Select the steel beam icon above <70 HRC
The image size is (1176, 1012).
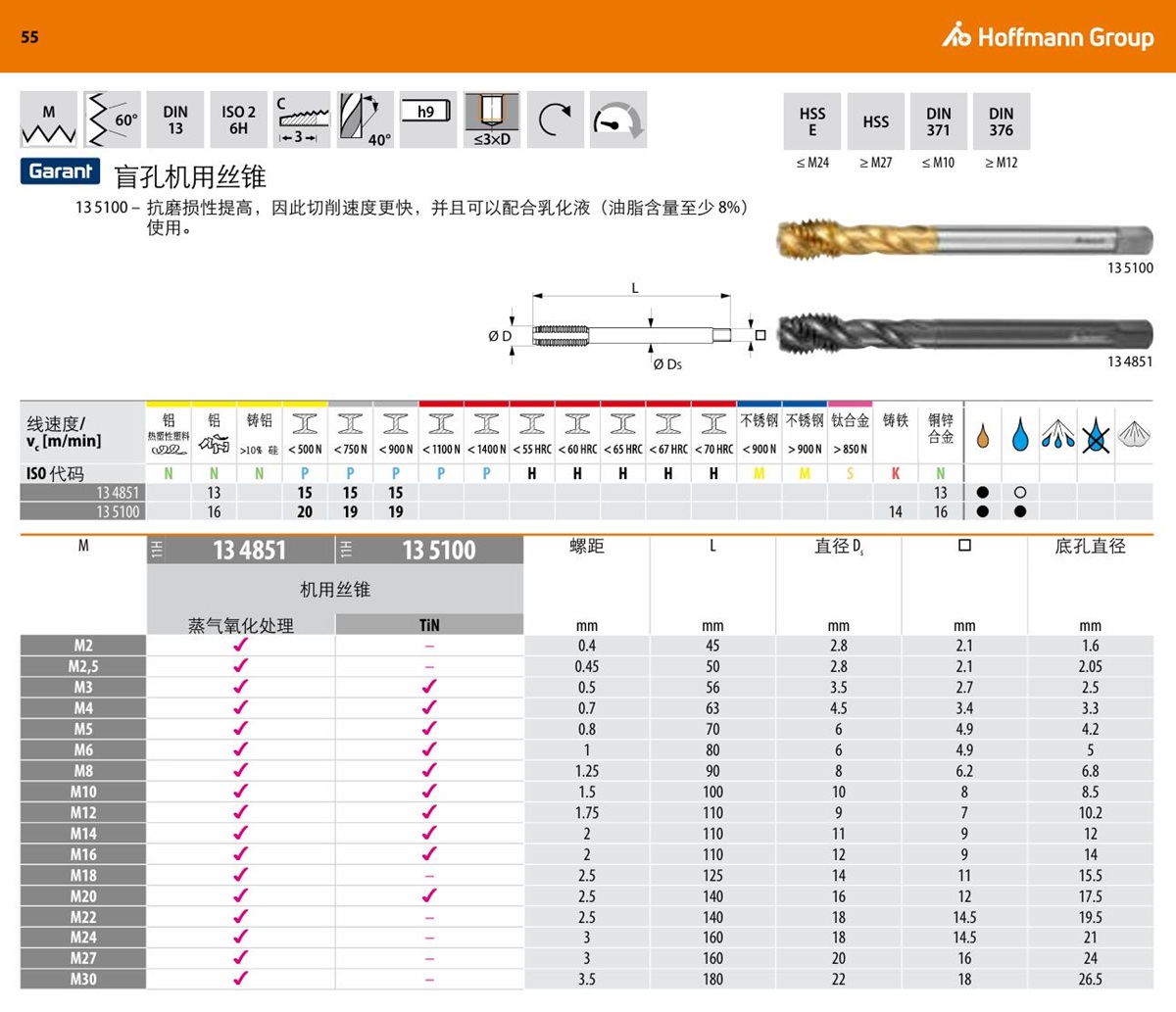click(x=713, y=423)
